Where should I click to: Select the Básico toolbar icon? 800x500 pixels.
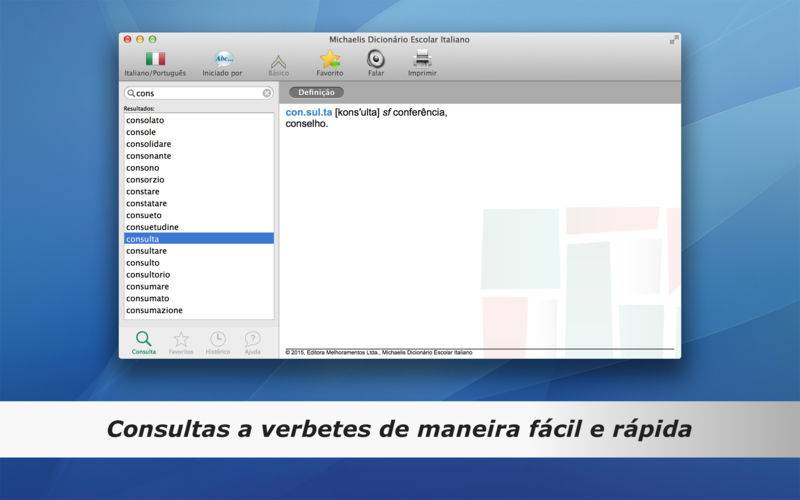click(x=279, y=62)
